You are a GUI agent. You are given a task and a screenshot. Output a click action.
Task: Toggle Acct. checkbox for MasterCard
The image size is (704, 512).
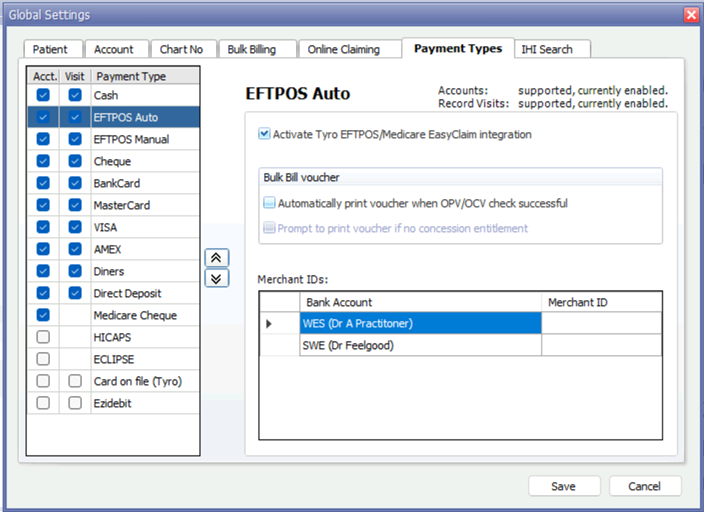pos(43,205)
